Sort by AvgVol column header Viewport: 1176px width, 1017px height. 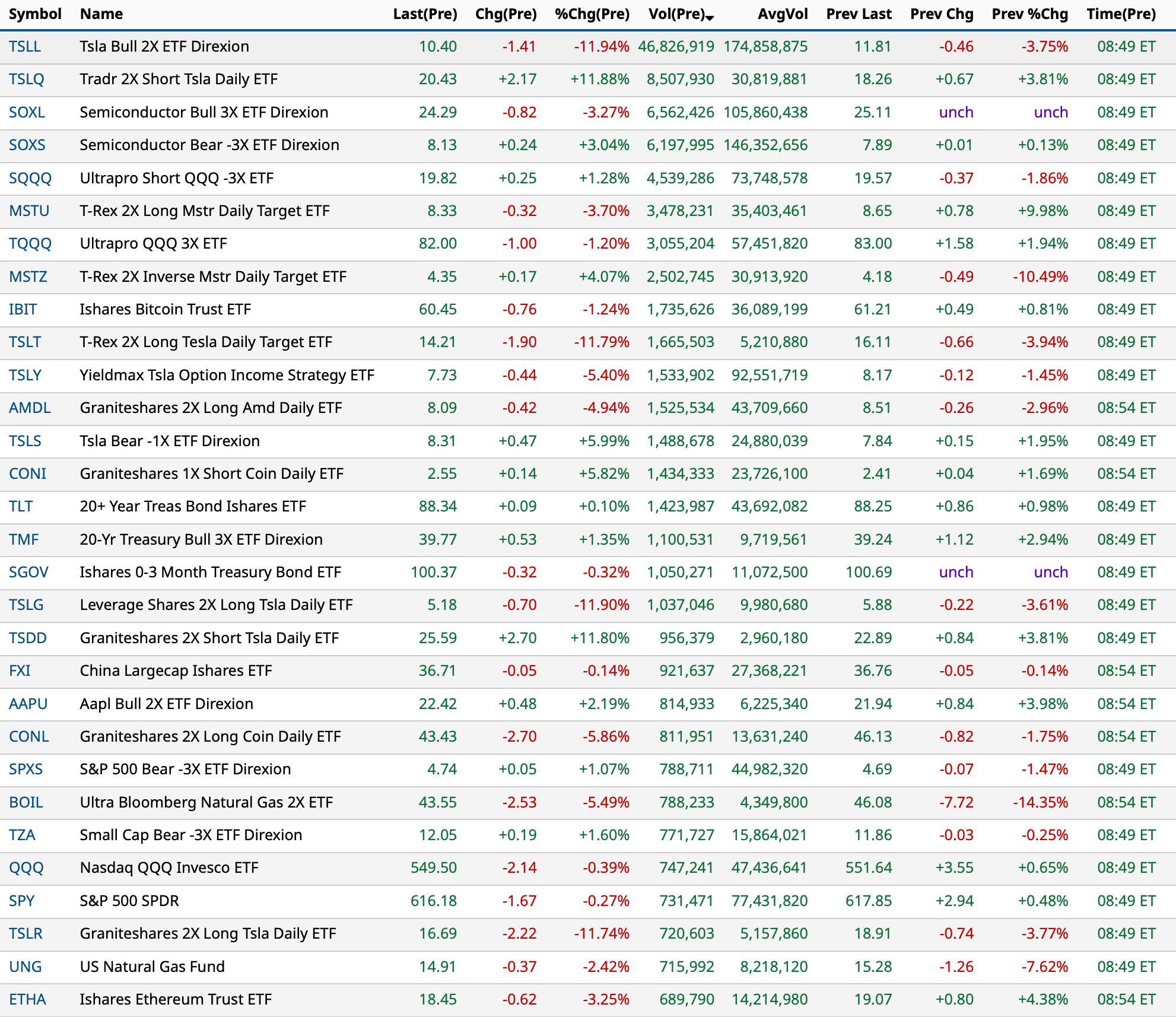point(782,14)
